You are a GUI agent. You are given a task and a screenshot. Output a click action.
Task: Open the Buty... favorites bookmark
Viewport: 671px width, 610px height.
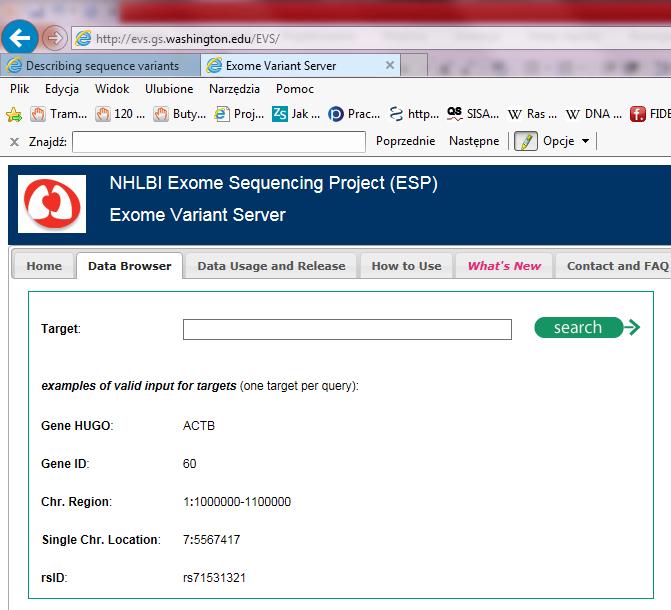point(180,114)
